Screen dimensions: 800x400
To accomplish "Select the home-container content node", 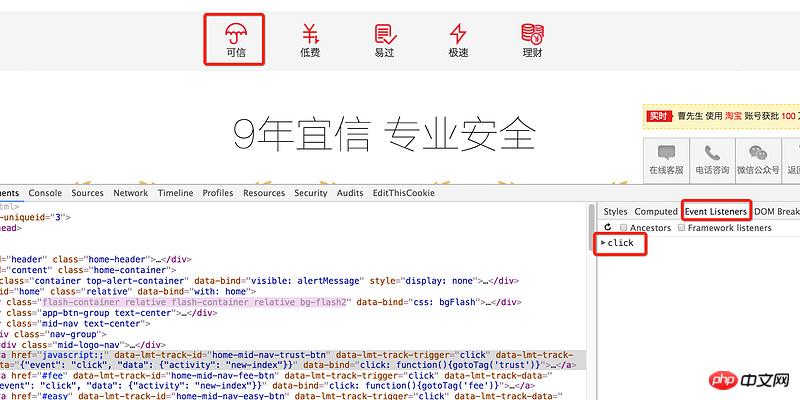I will (88, 270).
